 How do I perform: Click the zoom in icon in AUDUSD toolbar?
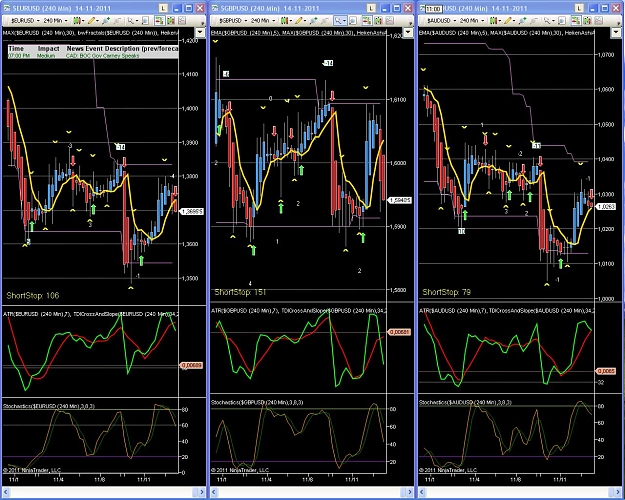tap(522, 20)
